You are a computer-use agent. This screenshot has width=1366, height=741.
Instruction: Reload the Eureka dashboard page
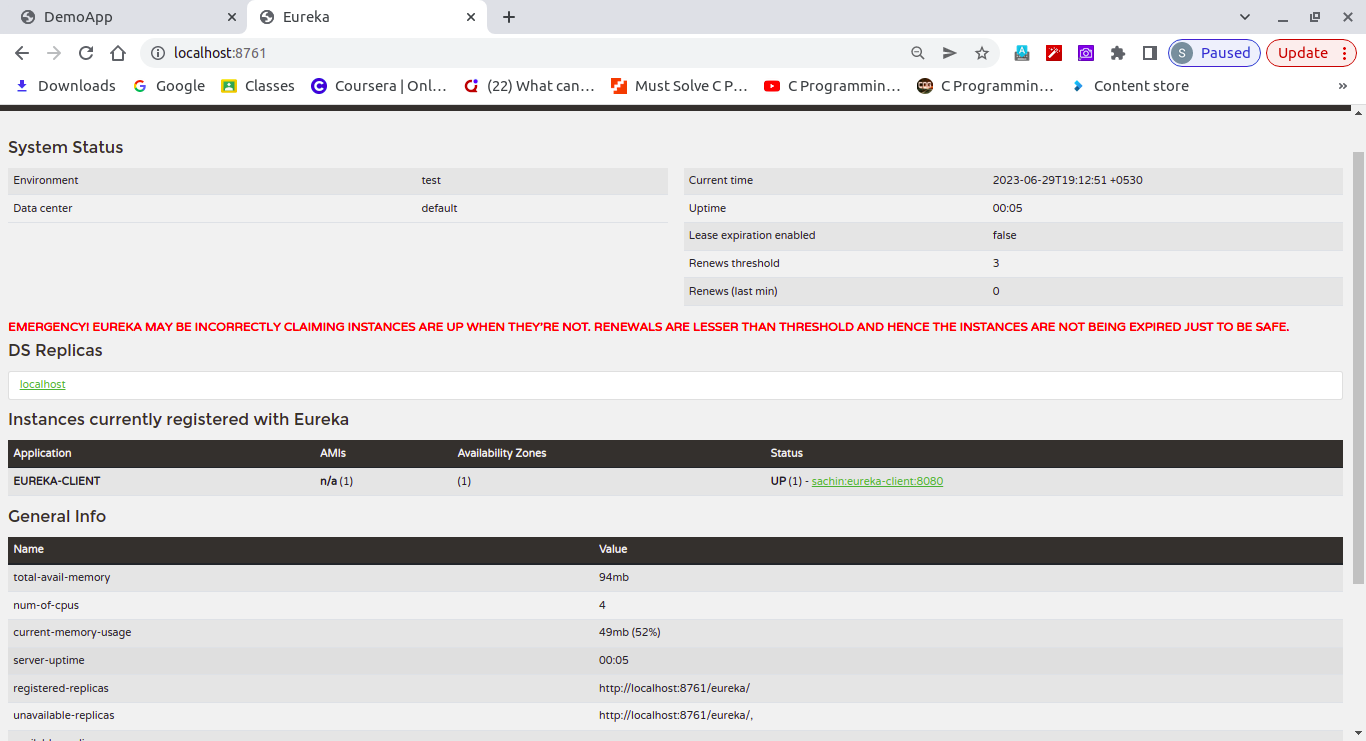click(x=85, y=53)
